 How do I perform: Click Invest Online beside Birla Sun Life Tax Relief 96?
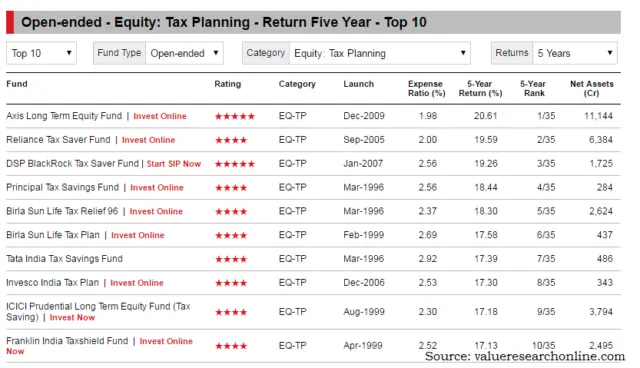point(156,211)
